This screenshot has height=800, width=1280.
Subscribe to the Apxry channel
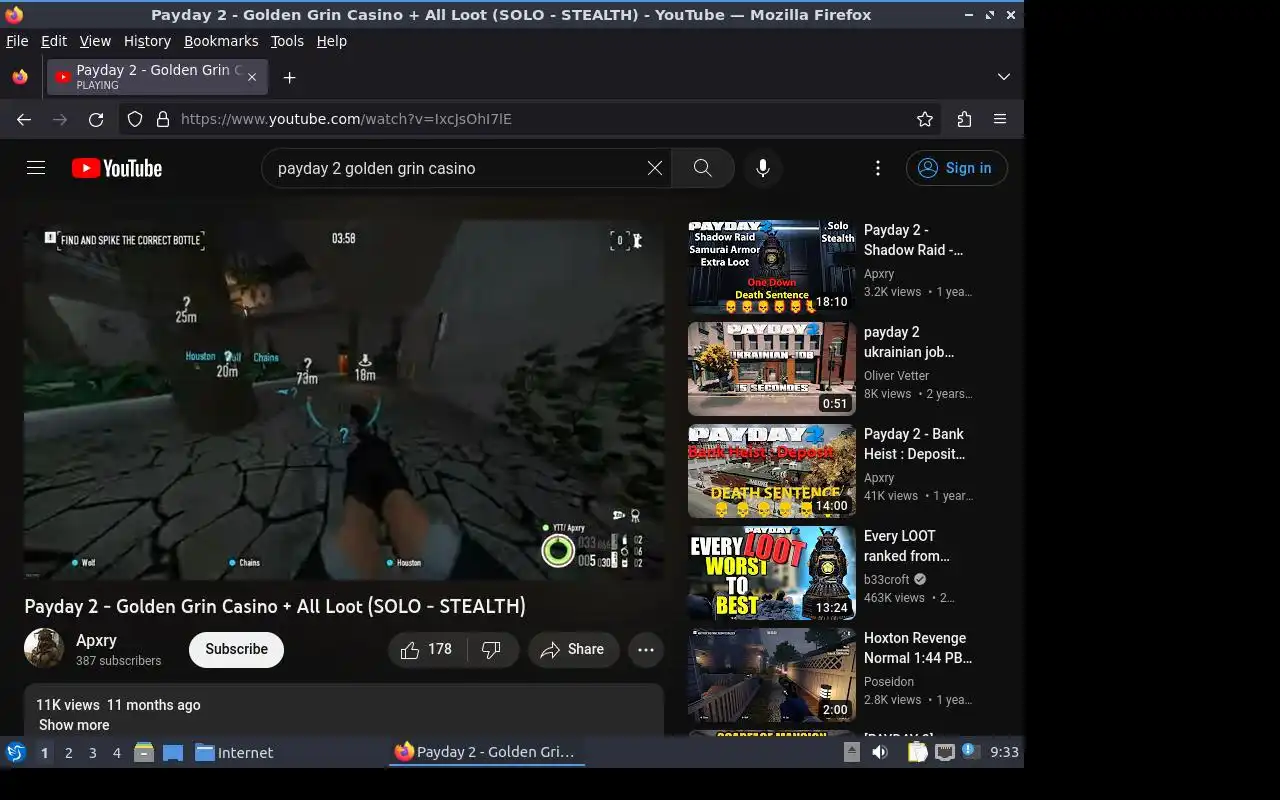(236, 649)
